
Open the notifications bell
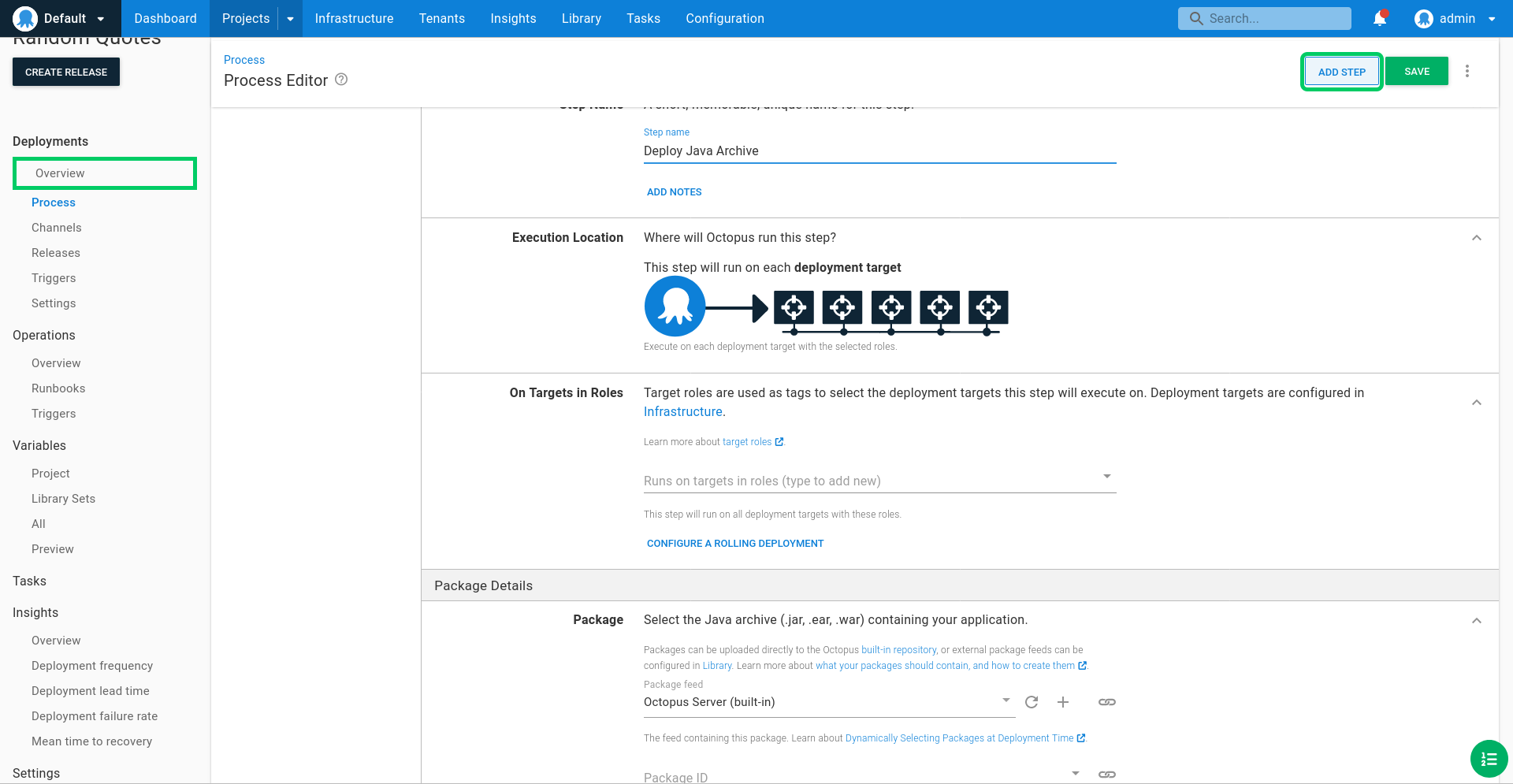[1380, 18]
